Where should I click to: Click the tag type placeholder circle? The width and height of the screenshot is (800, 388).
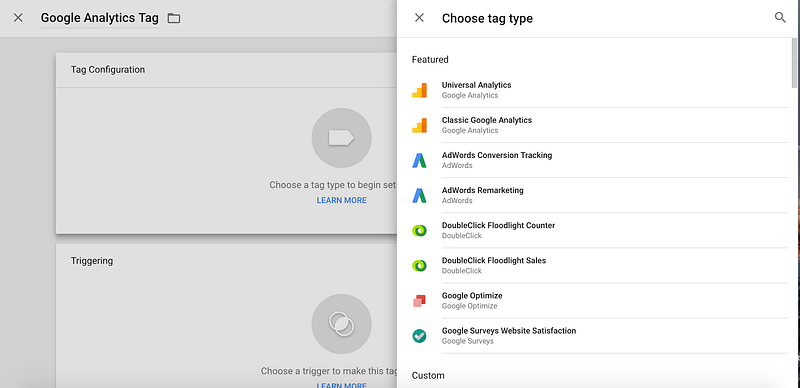tap(341, 138)
